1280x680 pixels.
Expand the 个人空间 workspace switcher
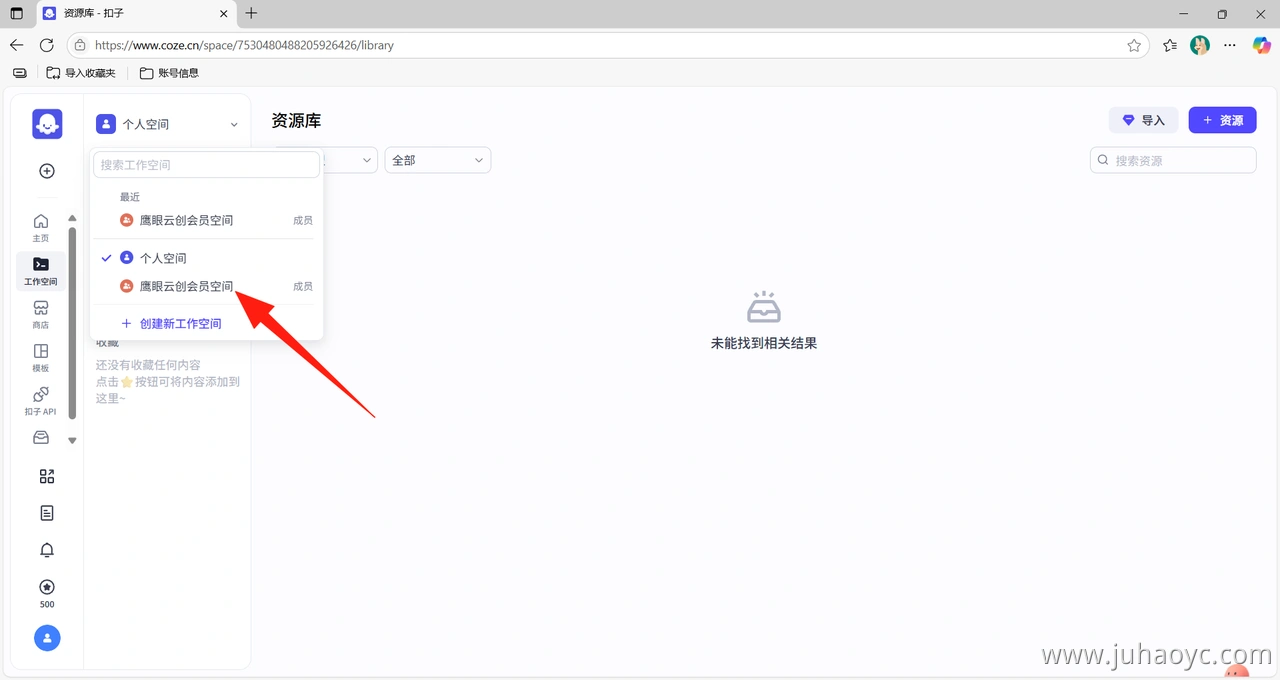168,124
